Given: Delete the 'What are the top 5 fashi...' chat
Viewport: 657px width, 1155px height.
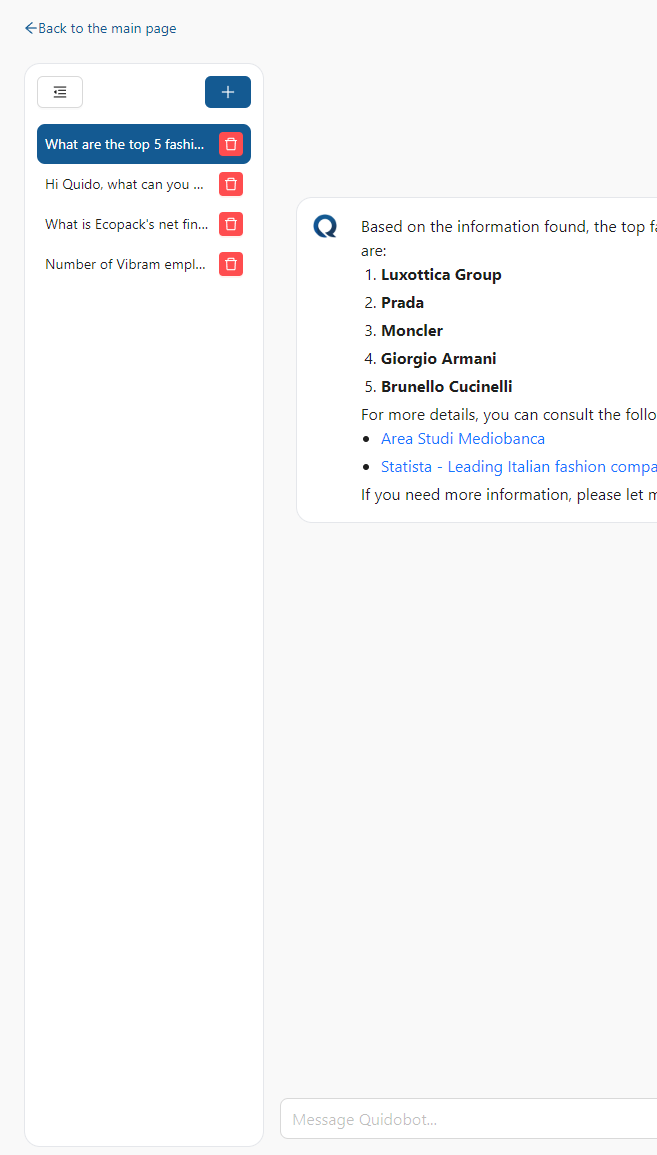Looking at the screenshot, I should 231,144.
